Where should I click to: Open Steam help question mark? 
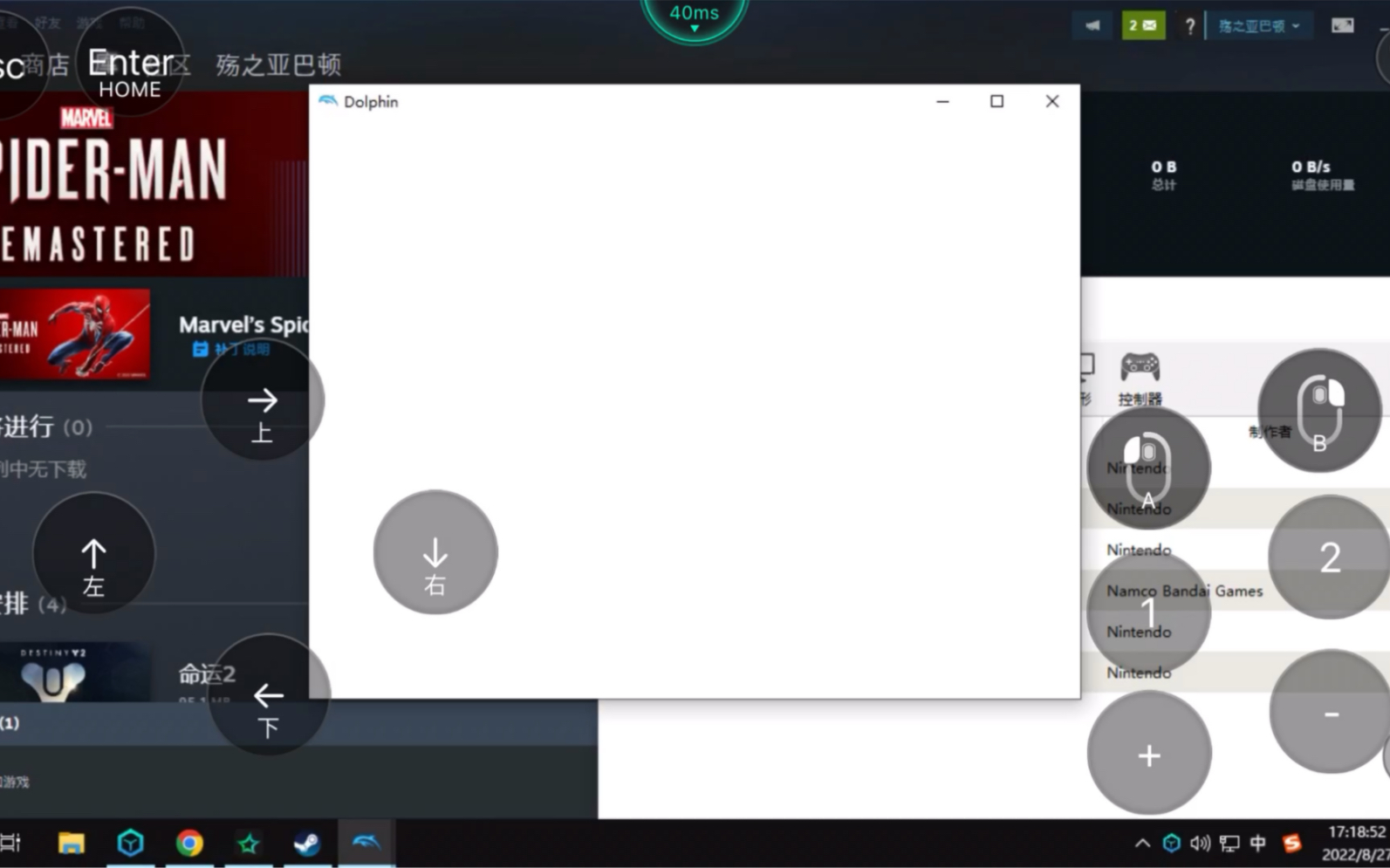pos(1189,26)
